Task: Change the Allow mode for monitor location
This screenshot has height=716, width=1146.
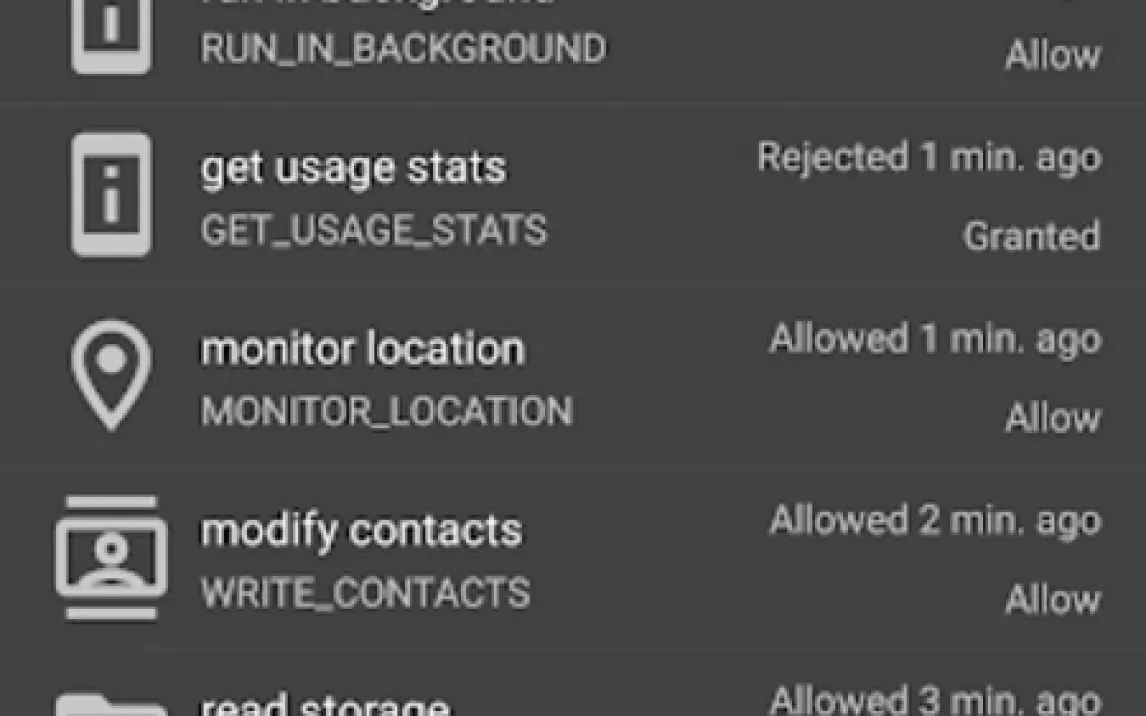Action: coord(1052,417)
